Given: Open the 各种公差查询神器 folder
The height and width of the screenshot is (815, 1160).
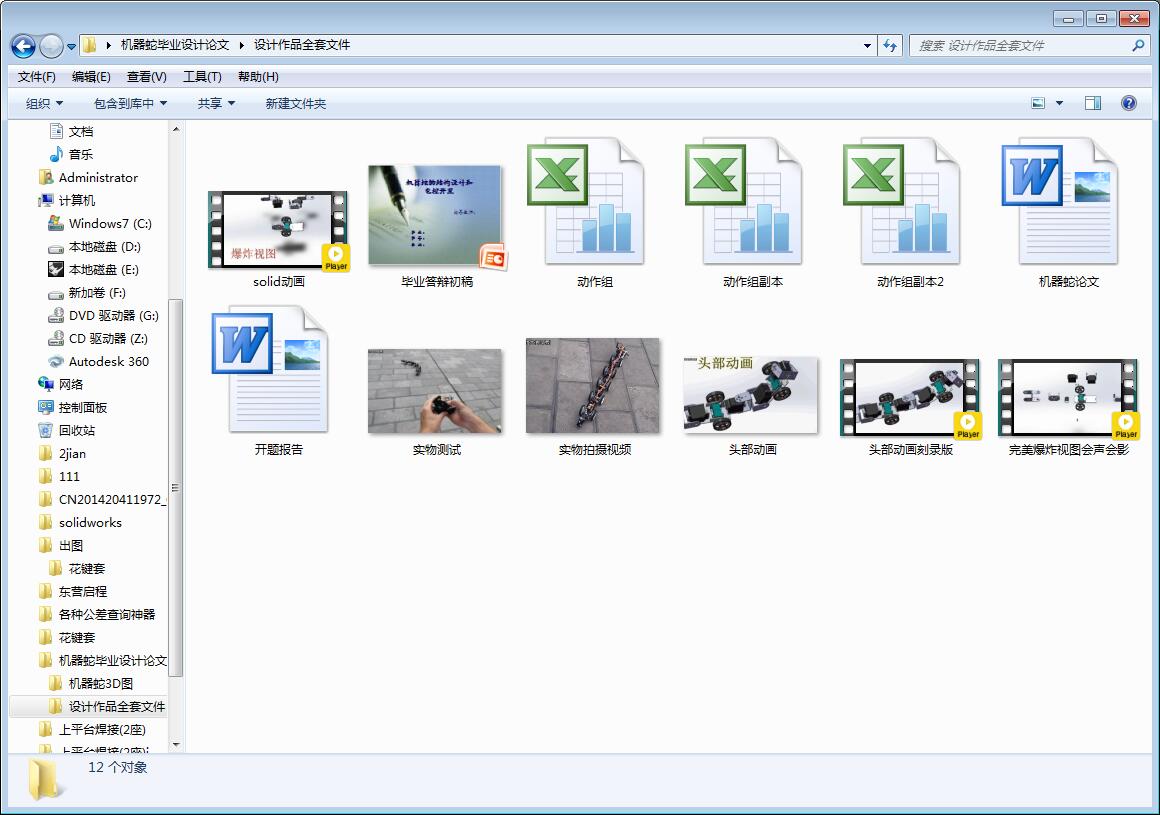Looking at the screenshot, I should click(107, 615).
